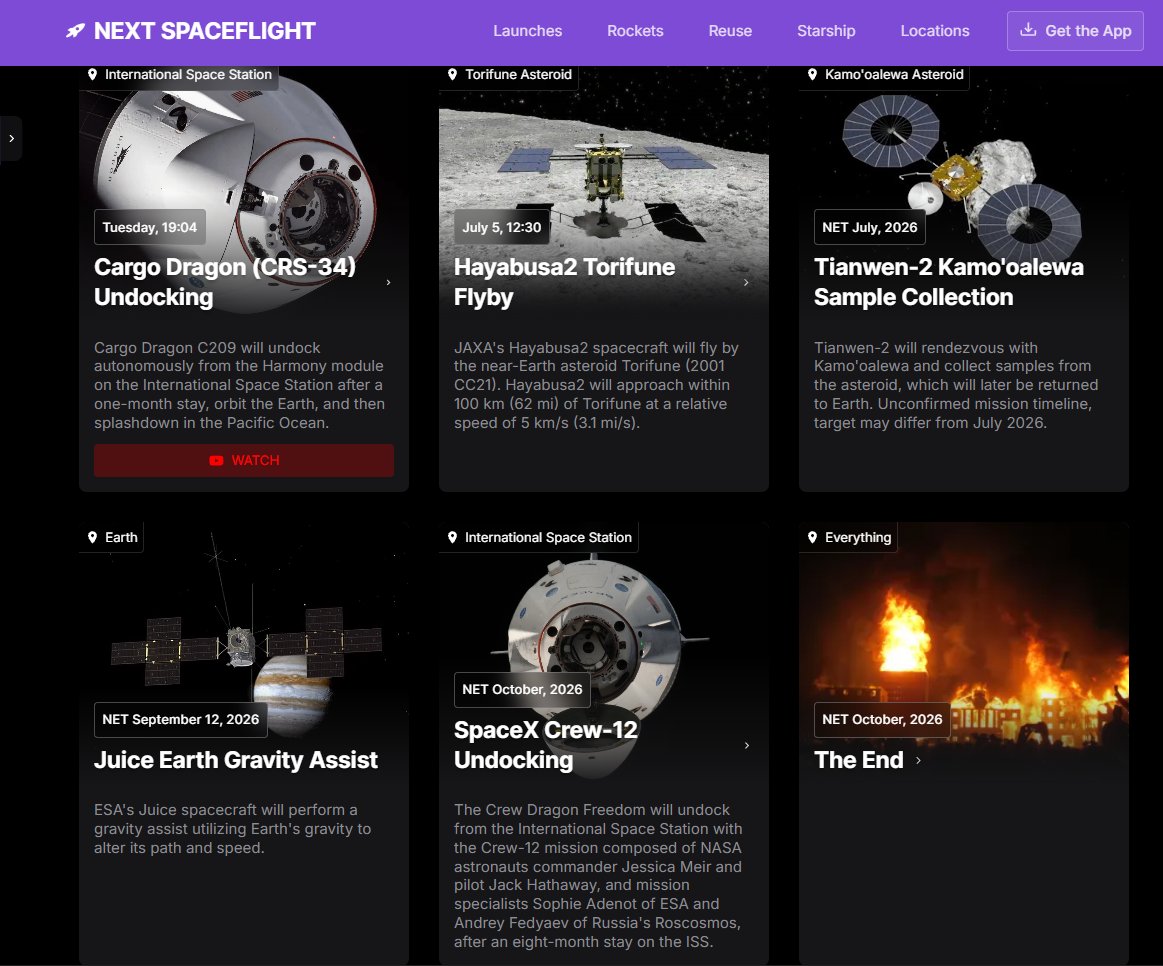Image resolution: width=1163 pixels, height=966 pixels.
Task: Click the Everything location tag
Action: tap(849, 537)
